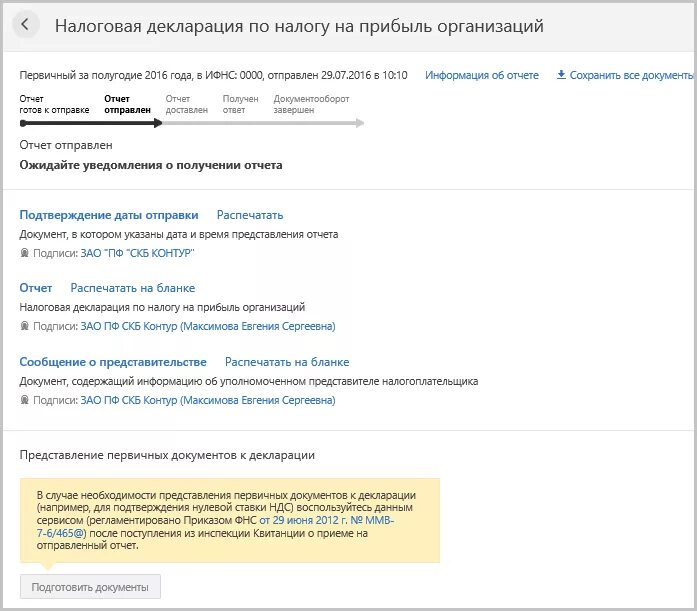The height and width of the screenshot is (611, 697).
Task: Click heading Представление первичных документов к декларации
Action: point(167,455)
